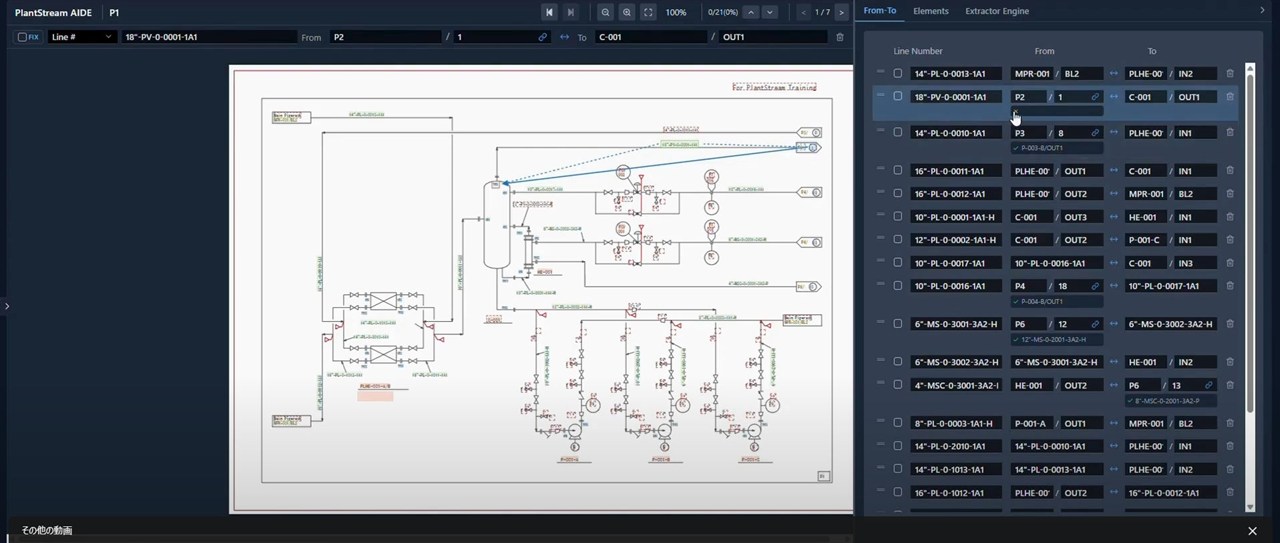Click the swap arrows in 16"-PL-0-0011-1A1 row
Screen dimensions: 1280x543
click(x=1114, y=171)
